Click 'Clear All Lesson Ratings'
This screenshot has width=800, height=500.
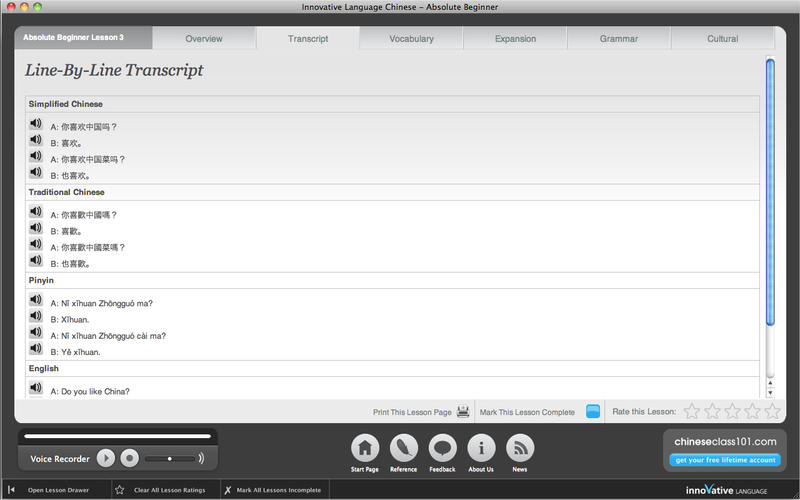tap(169, 490)
